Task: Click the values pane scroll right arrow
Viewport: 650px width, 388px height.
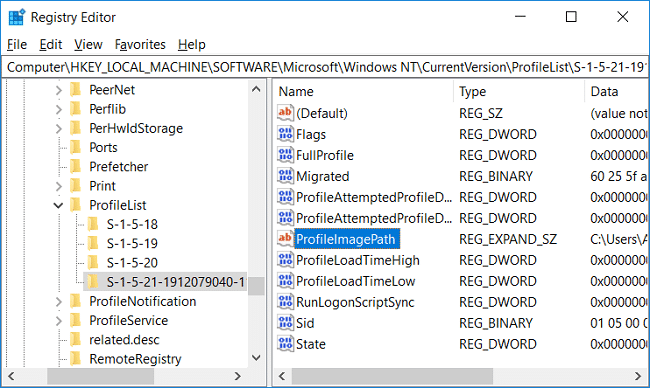Action: 638,376
